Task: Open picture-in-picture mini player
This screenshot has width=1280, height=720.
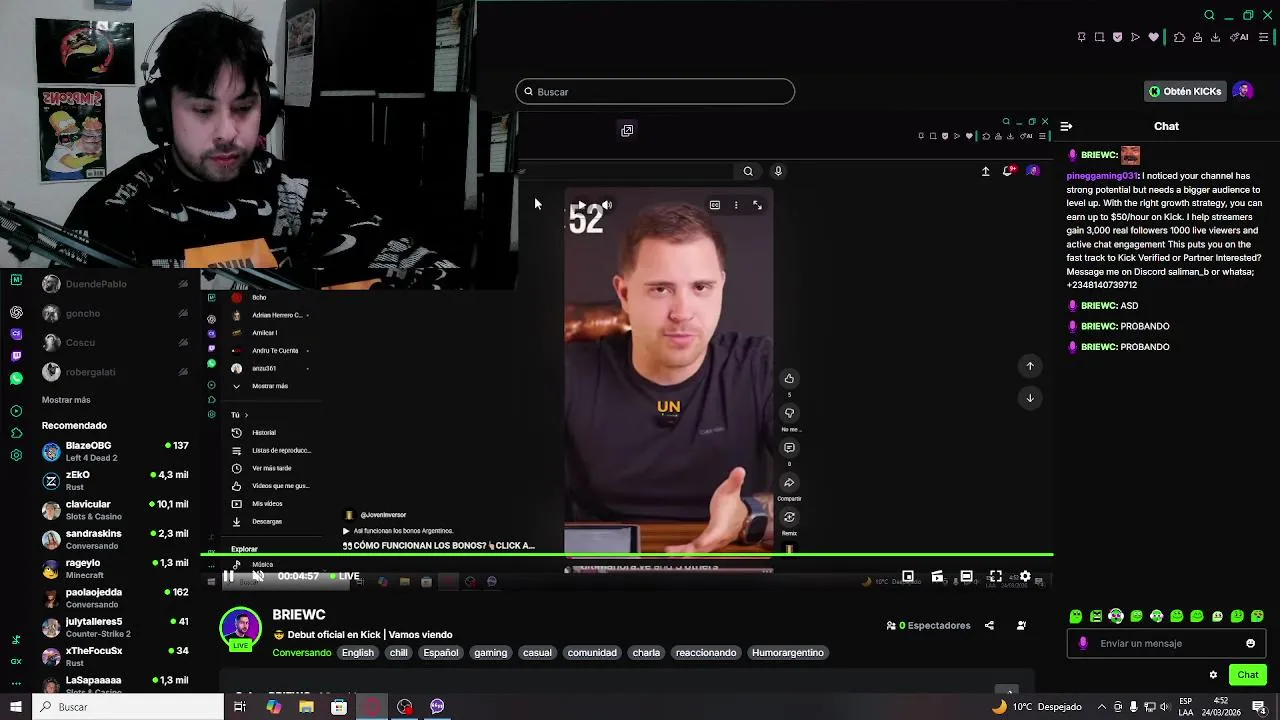Action: point(908,576)
